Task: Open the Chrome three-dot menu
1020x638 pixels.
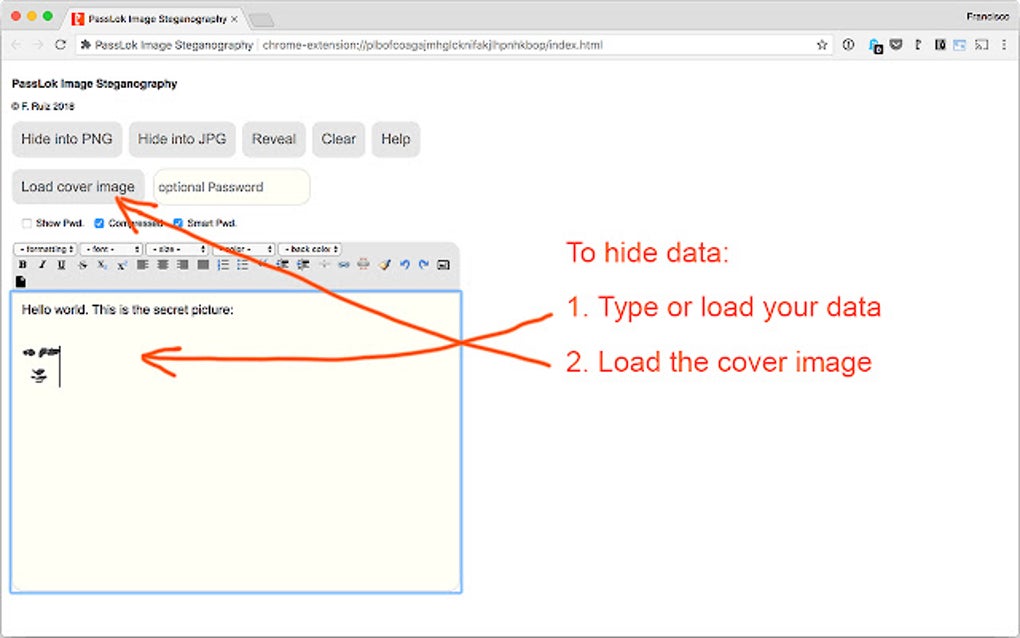Action: pos(1004,44)
